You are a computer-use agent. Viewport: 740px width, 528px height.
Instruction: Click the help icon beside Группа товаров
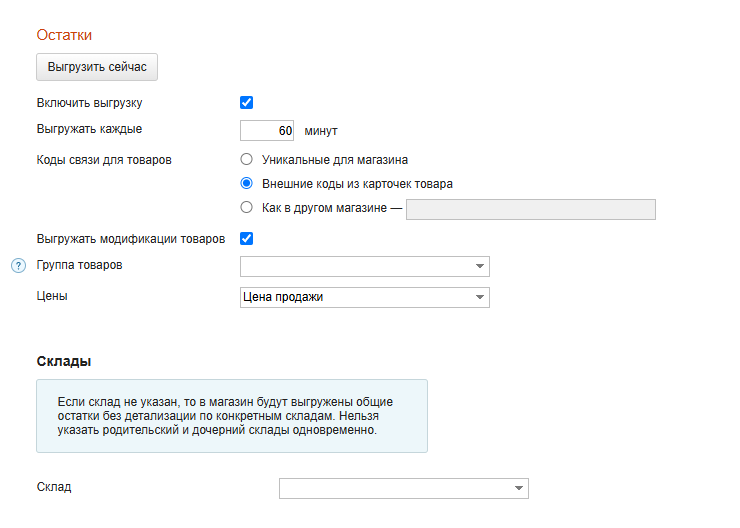pos(17,266)
